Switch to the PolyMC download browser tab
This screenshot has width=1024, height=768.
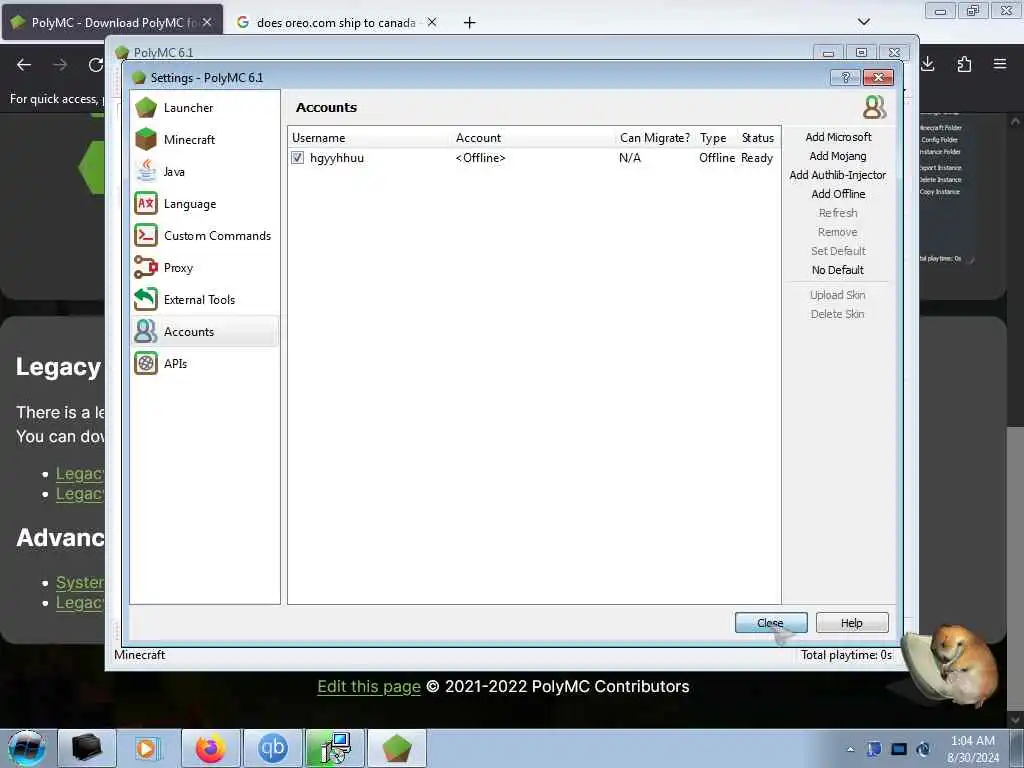coord(111,22)
